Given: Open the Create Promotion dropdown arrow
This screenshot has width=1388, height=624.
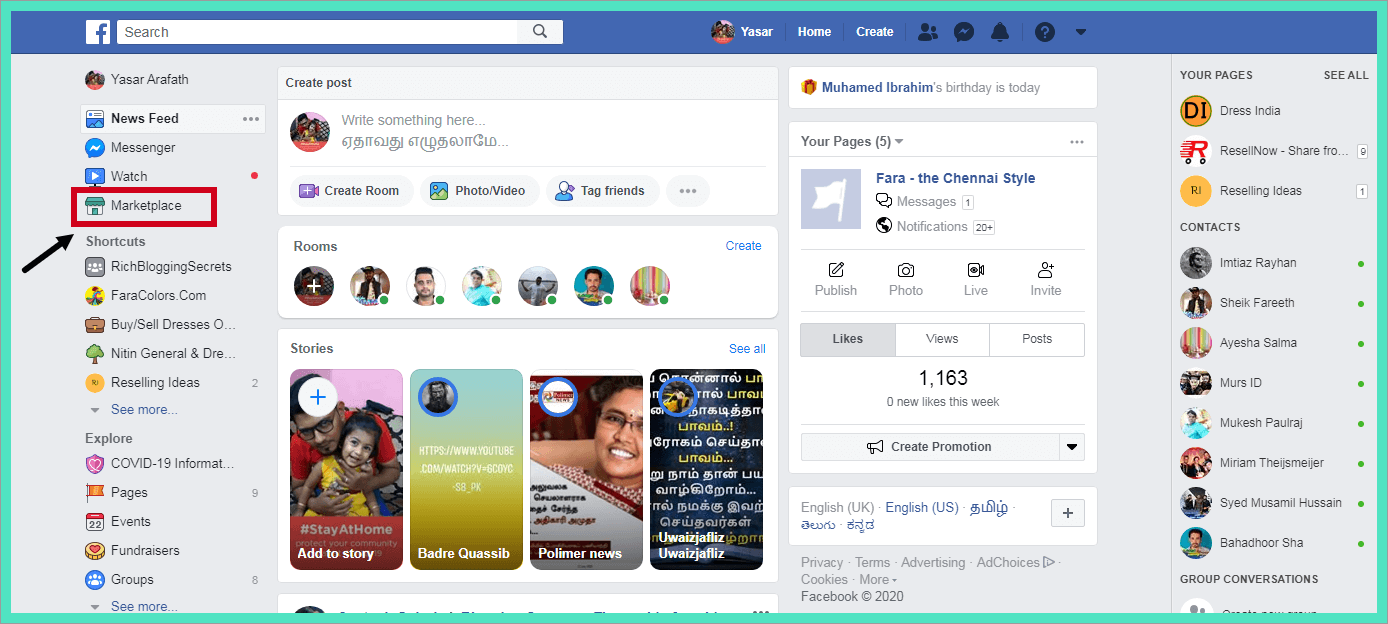Looking at the screenshot, I should click(1072, 447).
